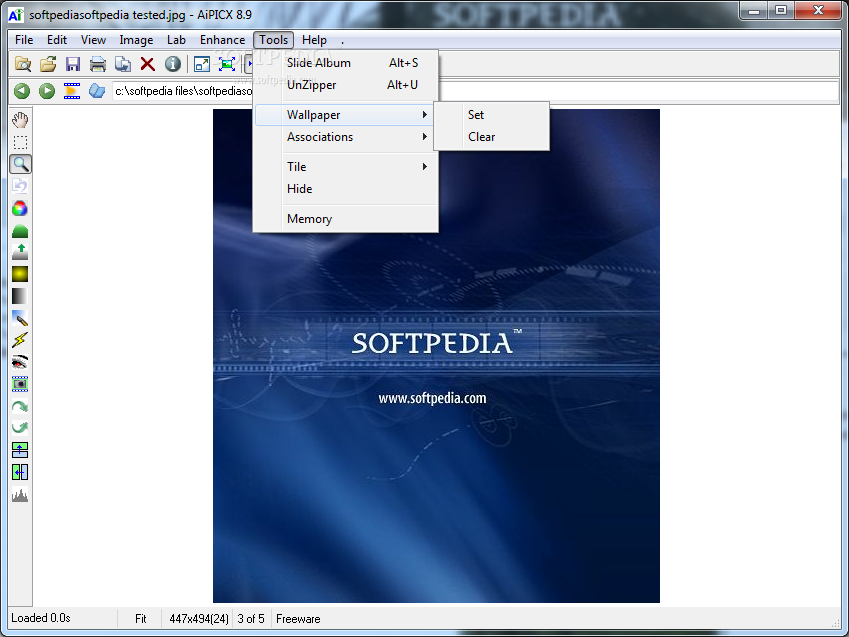This screenshot has height=637, width=849.
Task: Click the browse folder icon with magnifier
Action: tap(23, 64)
